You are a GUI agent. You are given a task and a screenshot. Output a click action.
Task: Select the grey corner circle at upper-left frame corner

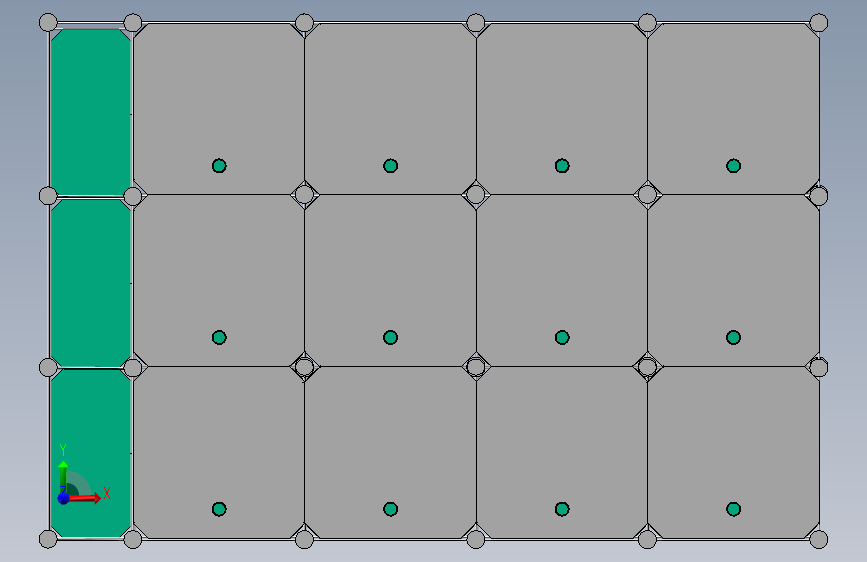coord(48,23)
